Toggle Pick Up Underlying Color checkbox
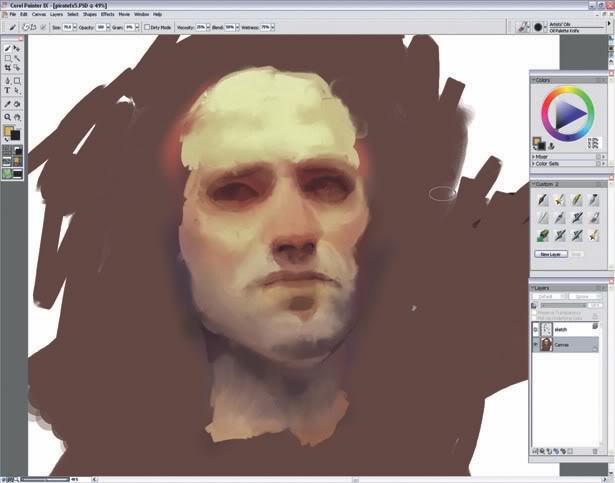Screen dimensions: 615x483 point(534,317)
